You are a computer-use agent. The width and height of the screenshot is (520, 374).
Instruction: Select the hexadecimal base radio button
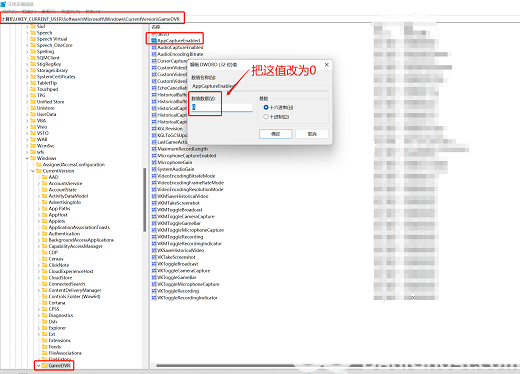click(x=266, y=107)
